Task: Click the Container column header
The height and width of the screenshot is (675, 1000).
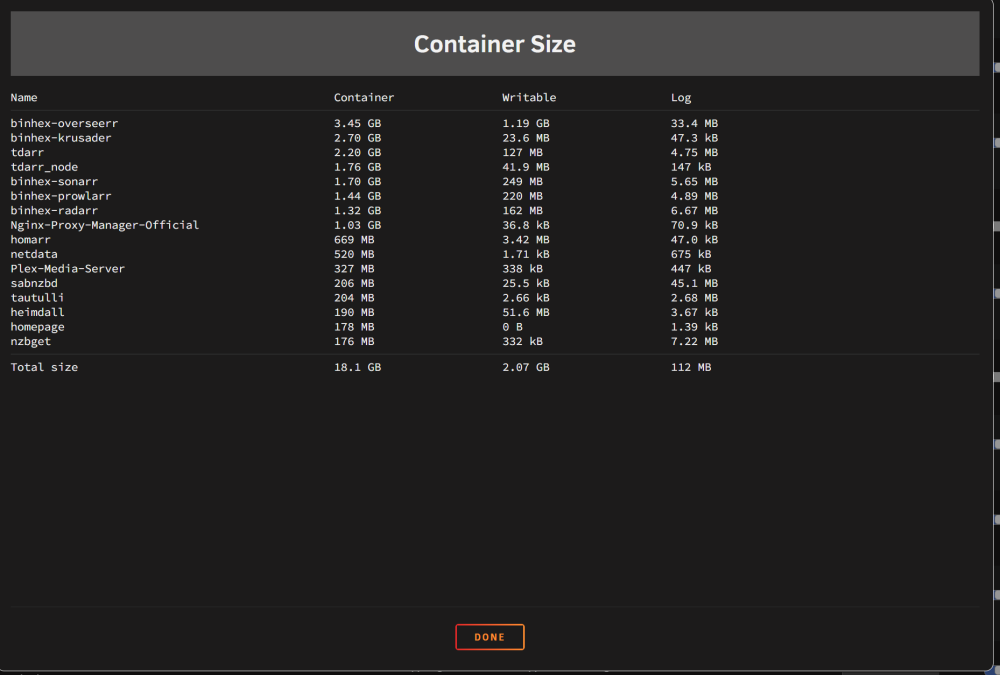Action: pyautogui.click(x=364, y=98)
